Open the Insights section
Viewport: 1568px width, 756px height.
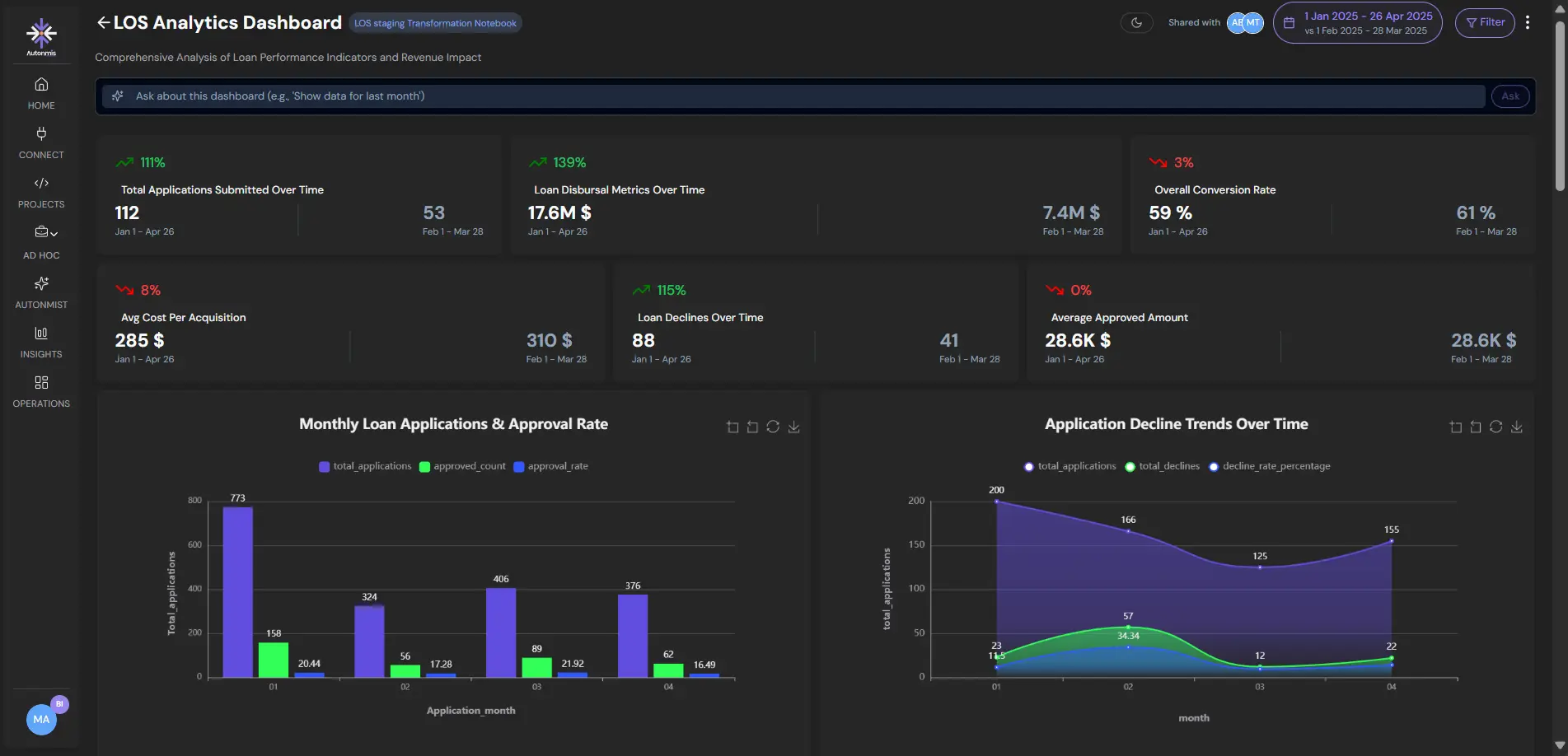pyautogui.click(x=41, y=342)
